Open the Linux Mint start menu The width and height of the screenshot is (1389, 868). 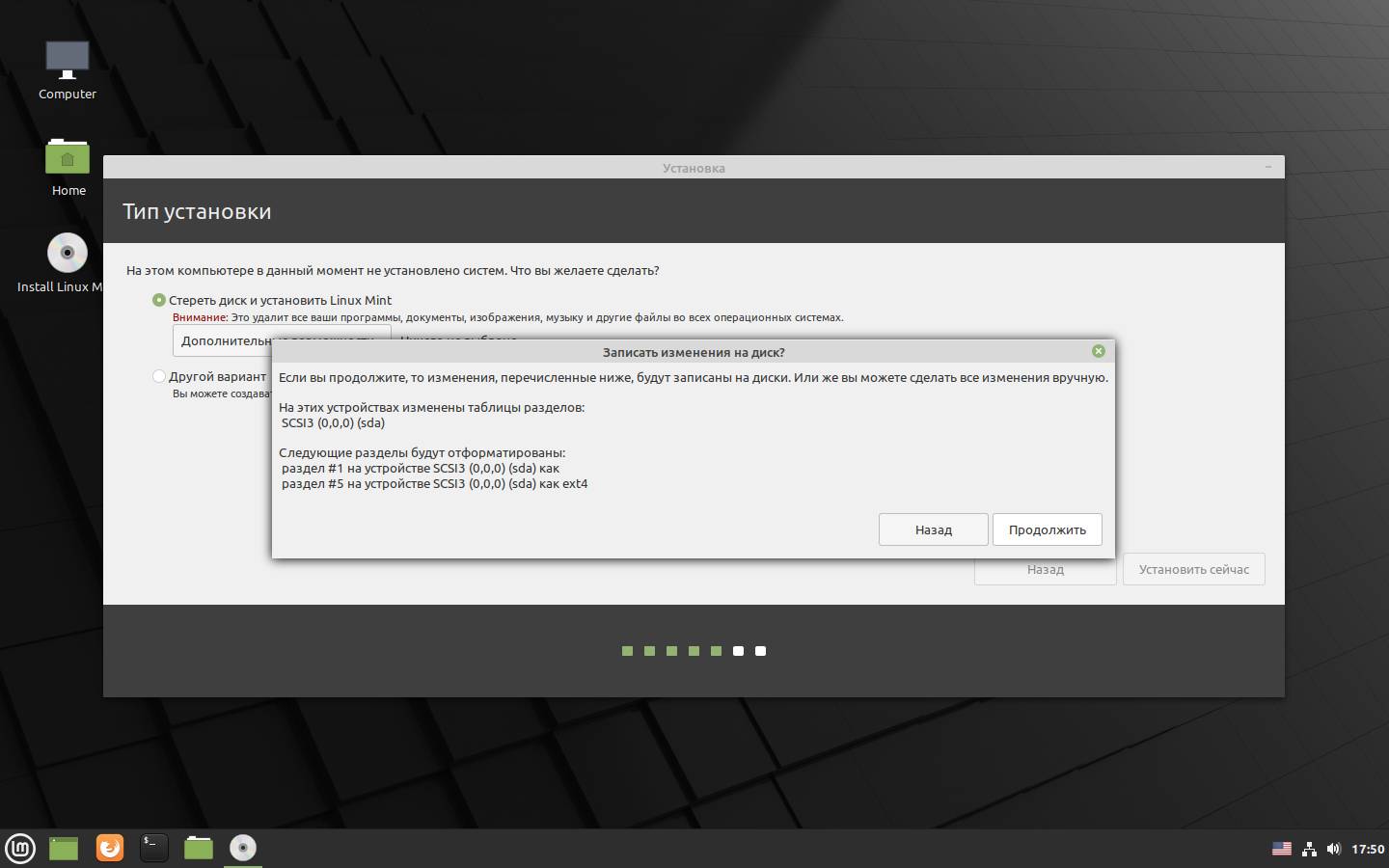click(20, 848)
